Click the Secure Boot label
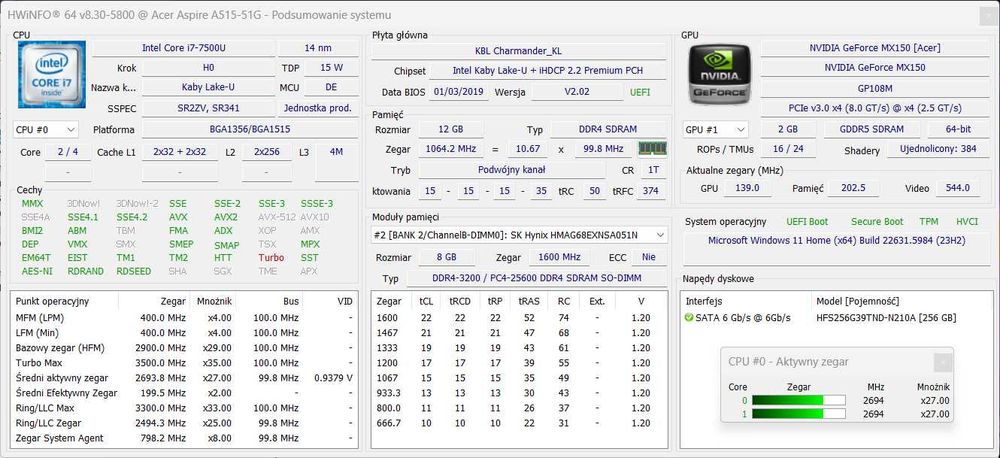The height and width of the screenshot is (458, 1000). pyautogui.click(x=877, y=222)
